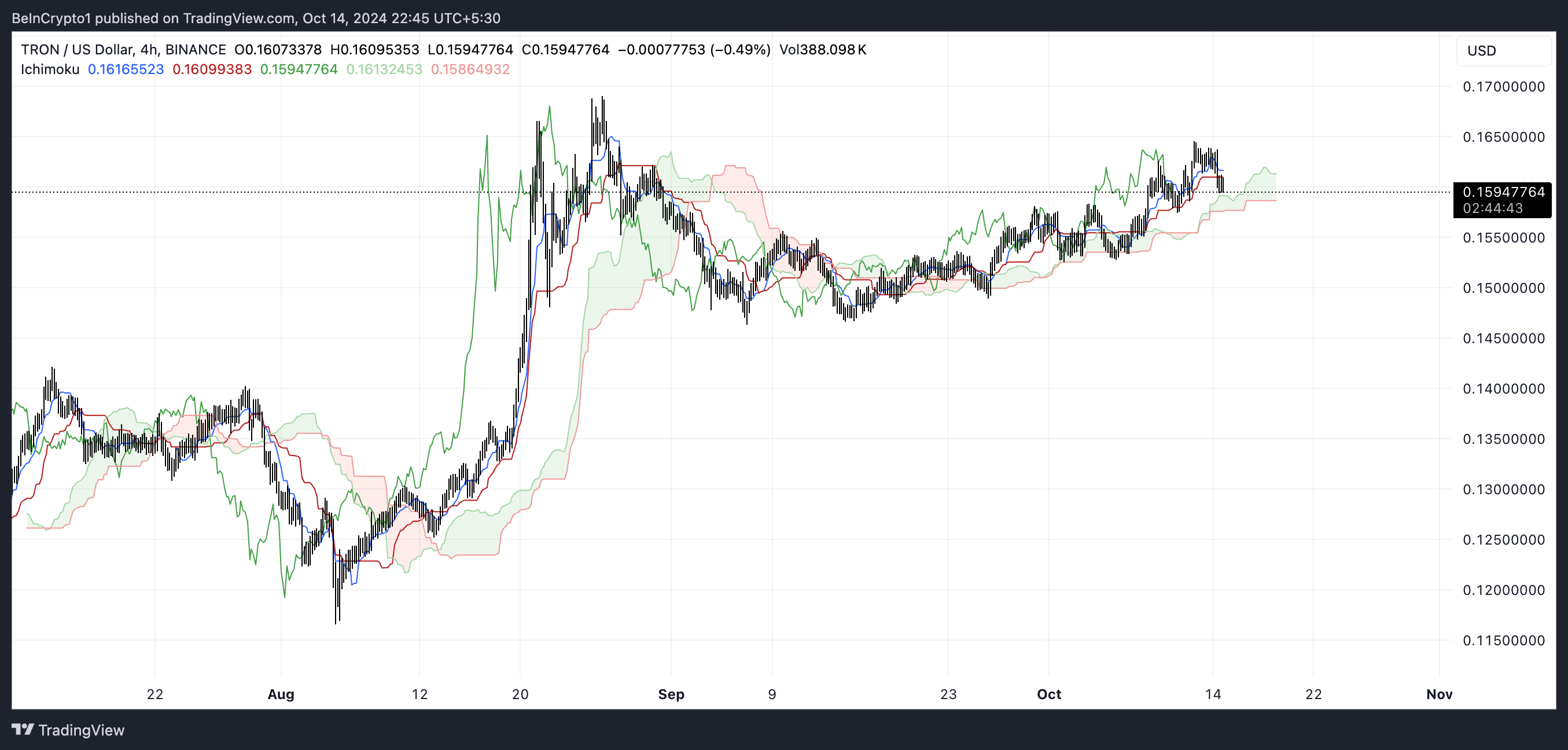
Task: Click the 14 date marker on time axis
Action: point(1213,694)
